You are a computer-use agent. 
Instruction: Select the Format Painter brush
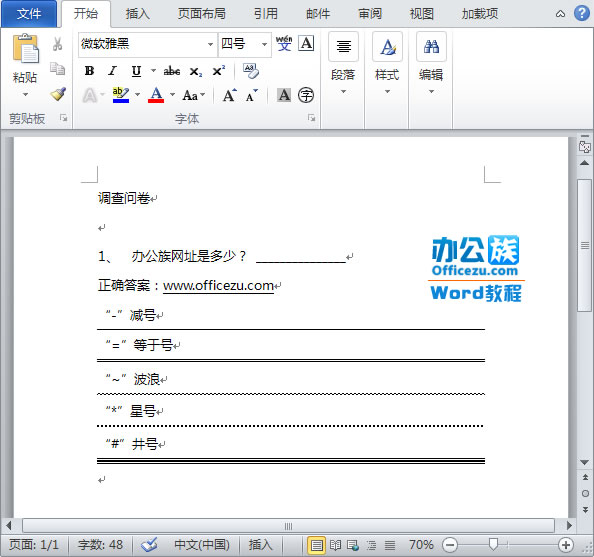click(x=58, y=94)
